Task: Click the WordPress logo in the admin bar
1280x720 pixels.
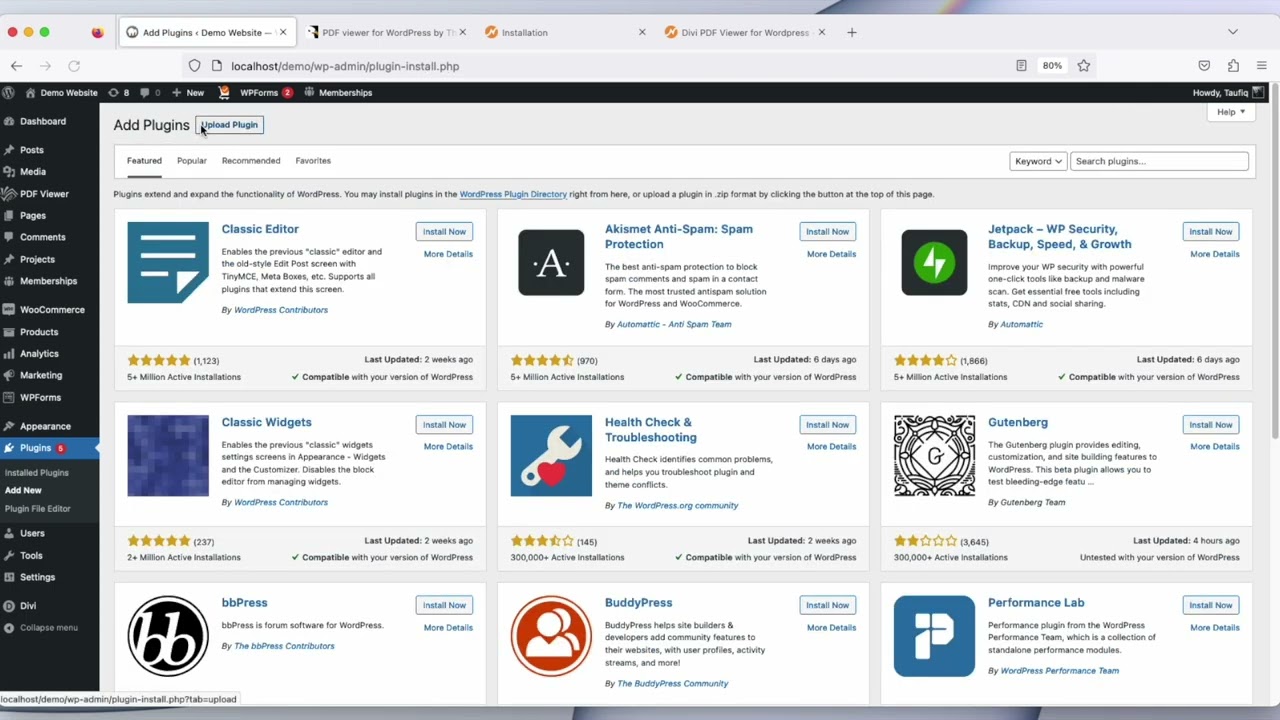Action: 9,93
